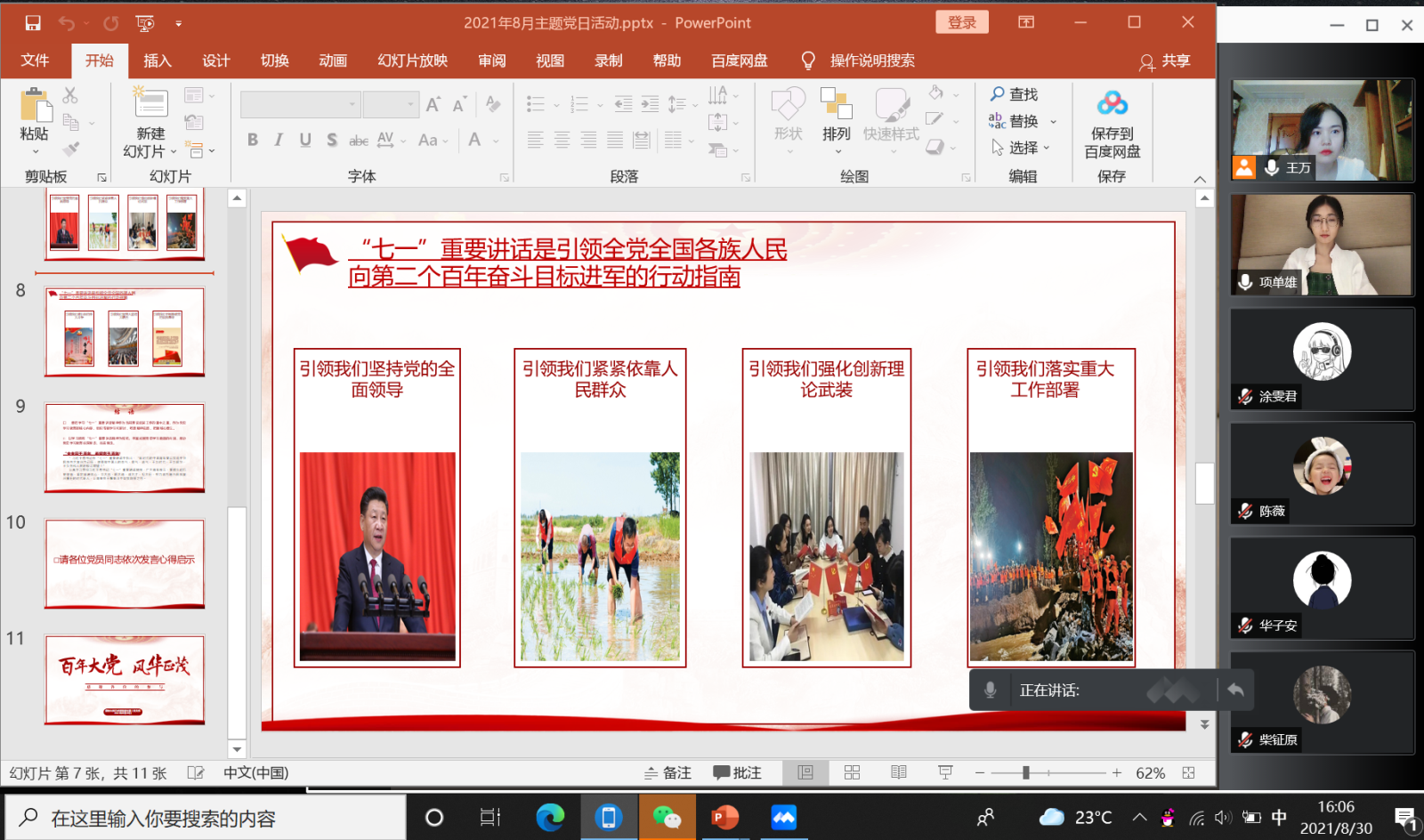1424x840 pixels.
Task: Click the Share button
Action: point(1165,61)
